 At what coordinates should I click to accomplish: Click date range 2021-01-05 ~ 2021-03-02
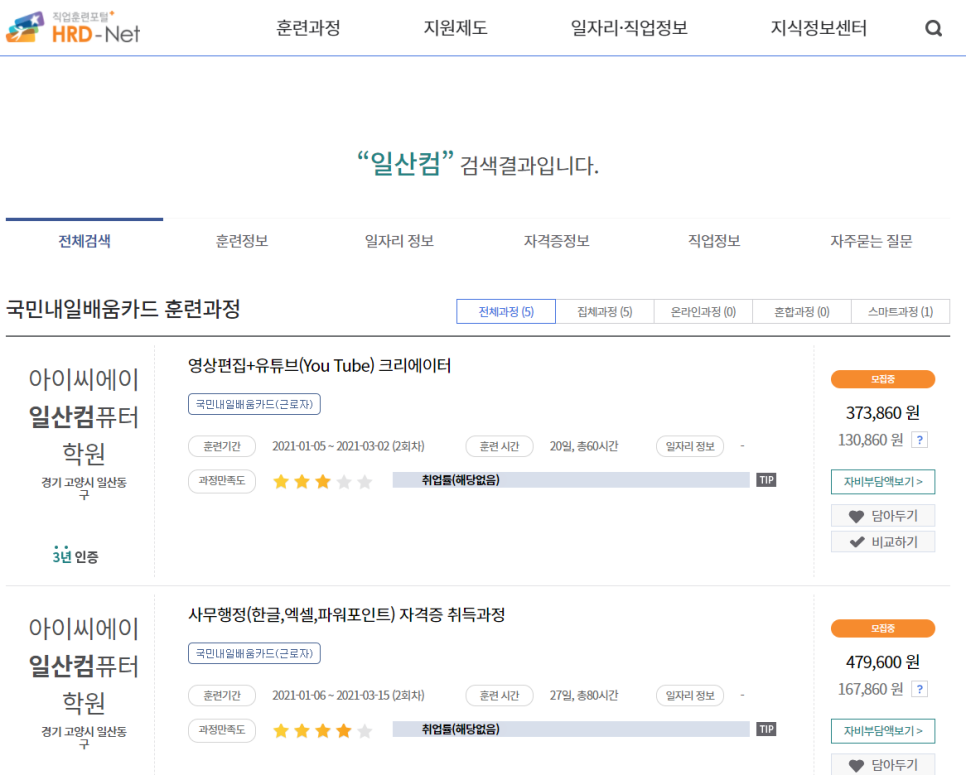click(x=348, y=447)
